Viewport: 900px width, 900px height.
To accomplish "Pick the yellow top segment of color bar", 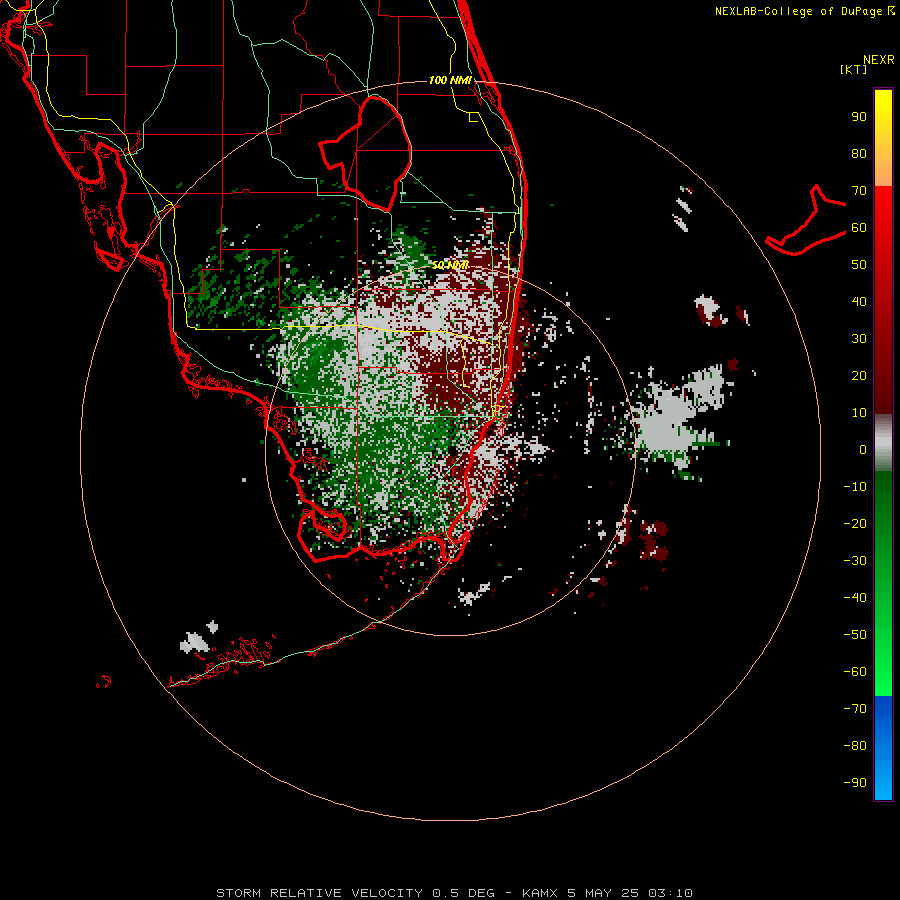I will pos(883,138).
